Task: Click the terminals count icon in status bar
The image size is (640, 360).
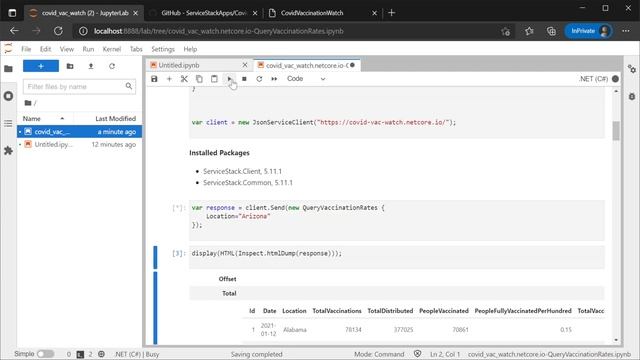Action: pyautogui.click(x=80, y=354)
